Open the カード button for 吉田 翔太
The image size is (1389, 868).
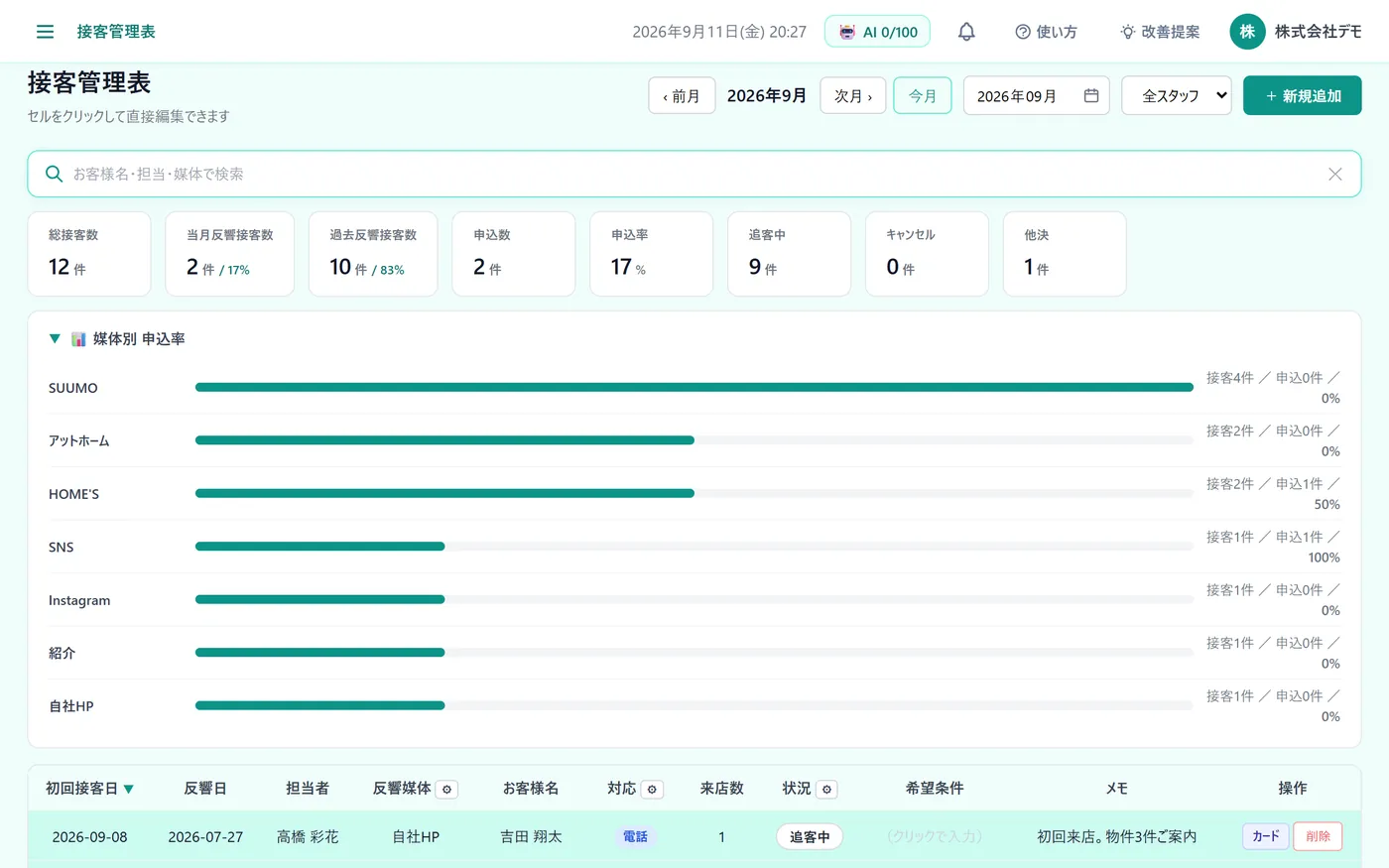(1266, 836)
